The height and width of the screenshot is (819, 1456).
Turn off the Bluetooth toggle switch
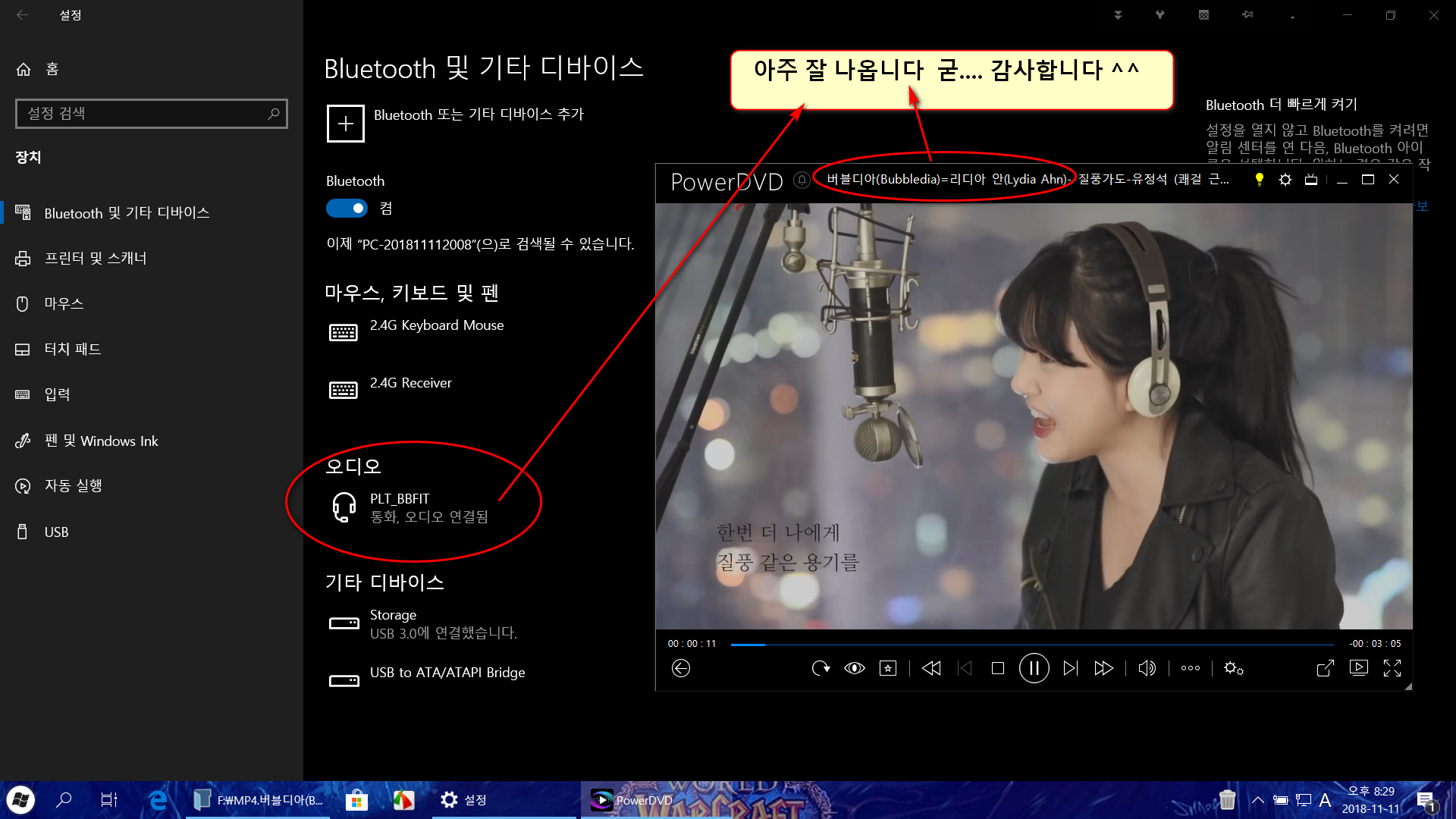pyautogui.click(x=347, y=209)
